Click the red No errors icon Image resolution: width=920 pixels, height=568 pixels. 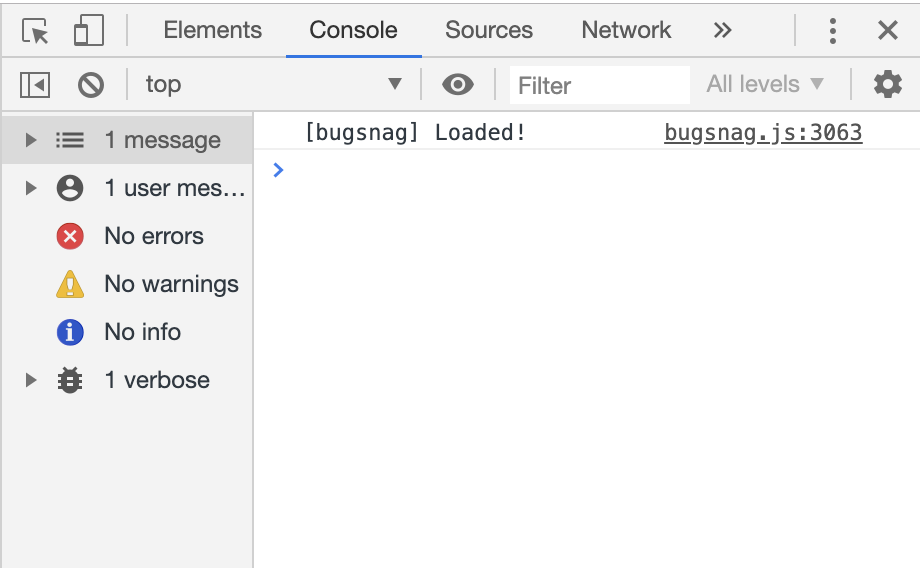coord(70,236)
